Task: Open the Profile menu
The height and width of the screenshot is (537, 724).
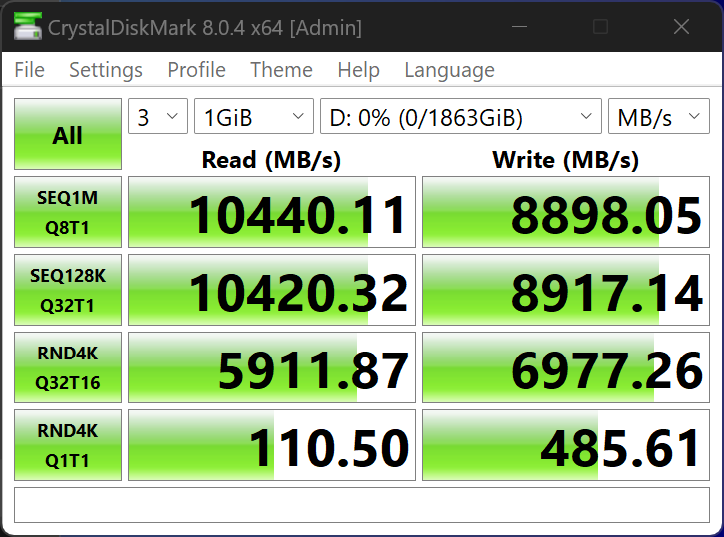Action: [x=196, y=70]
